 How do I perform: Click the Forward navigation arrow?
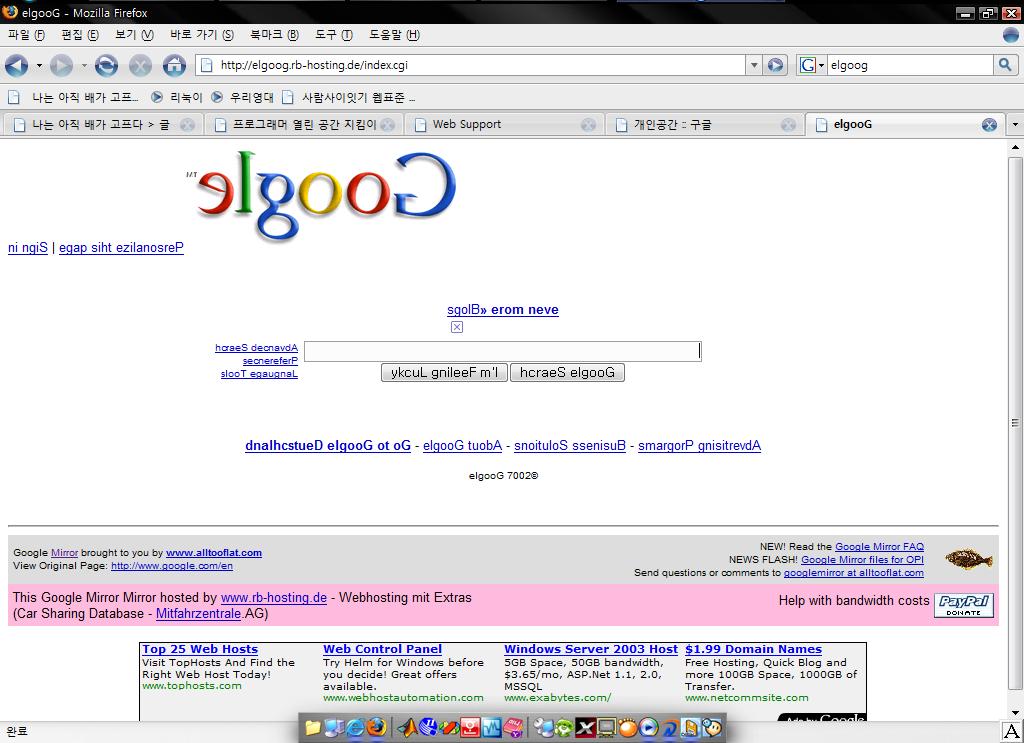click(x=61, y=65)
